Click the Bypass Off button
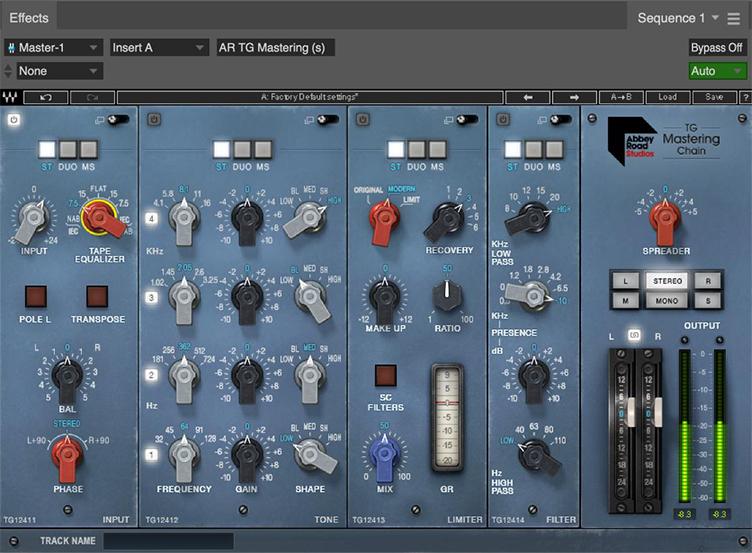The image size is (752, 553). (x=717, y=47)
